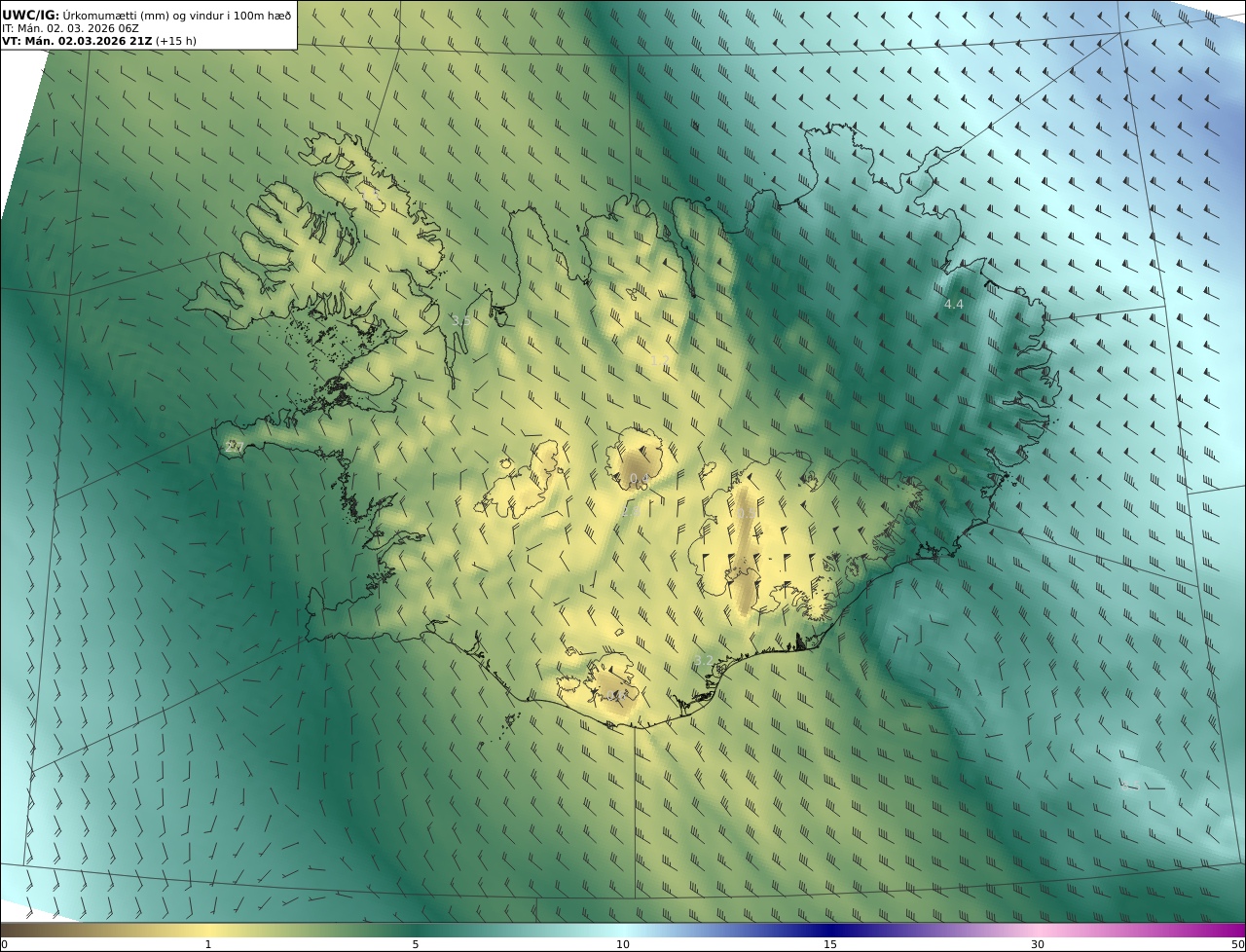Click the 2.7 value on the western peninsula
The height and width of the screenshot is (952, 1246).
(234, 447)
